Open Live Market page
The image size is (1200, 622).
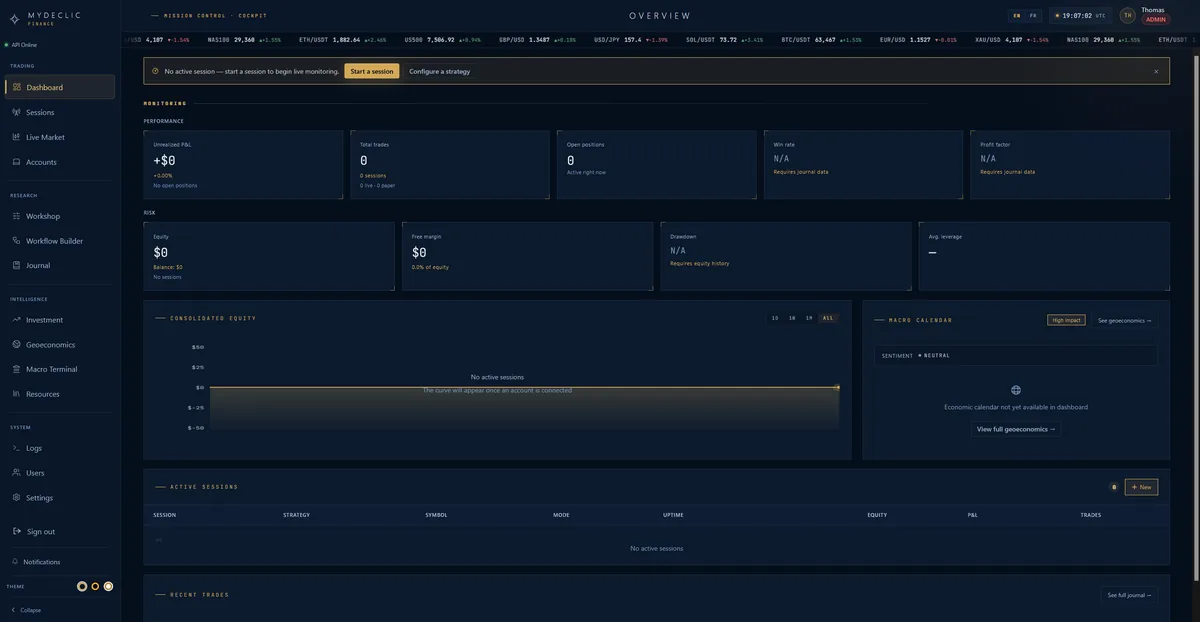[x=60, y=137]
